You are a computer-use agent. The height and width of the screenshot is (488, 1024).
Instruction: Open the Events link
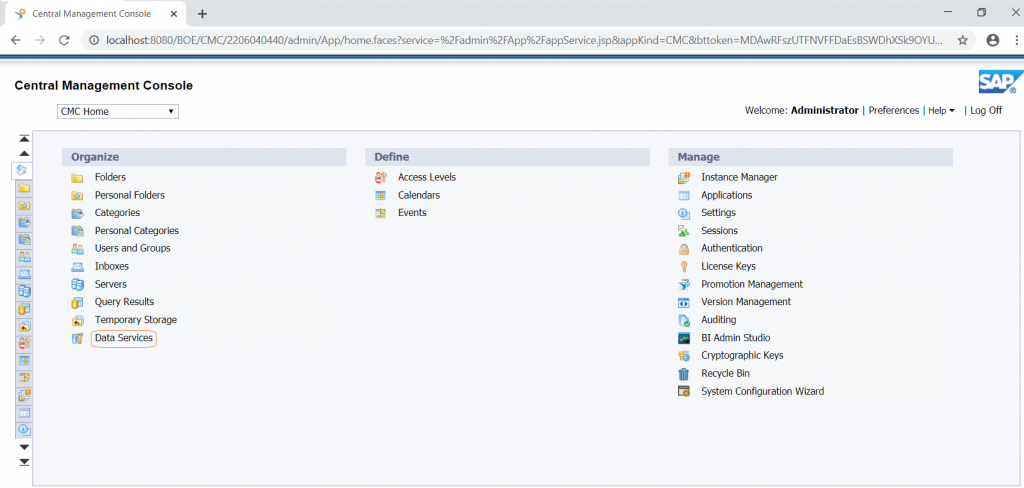click(412, 212)
